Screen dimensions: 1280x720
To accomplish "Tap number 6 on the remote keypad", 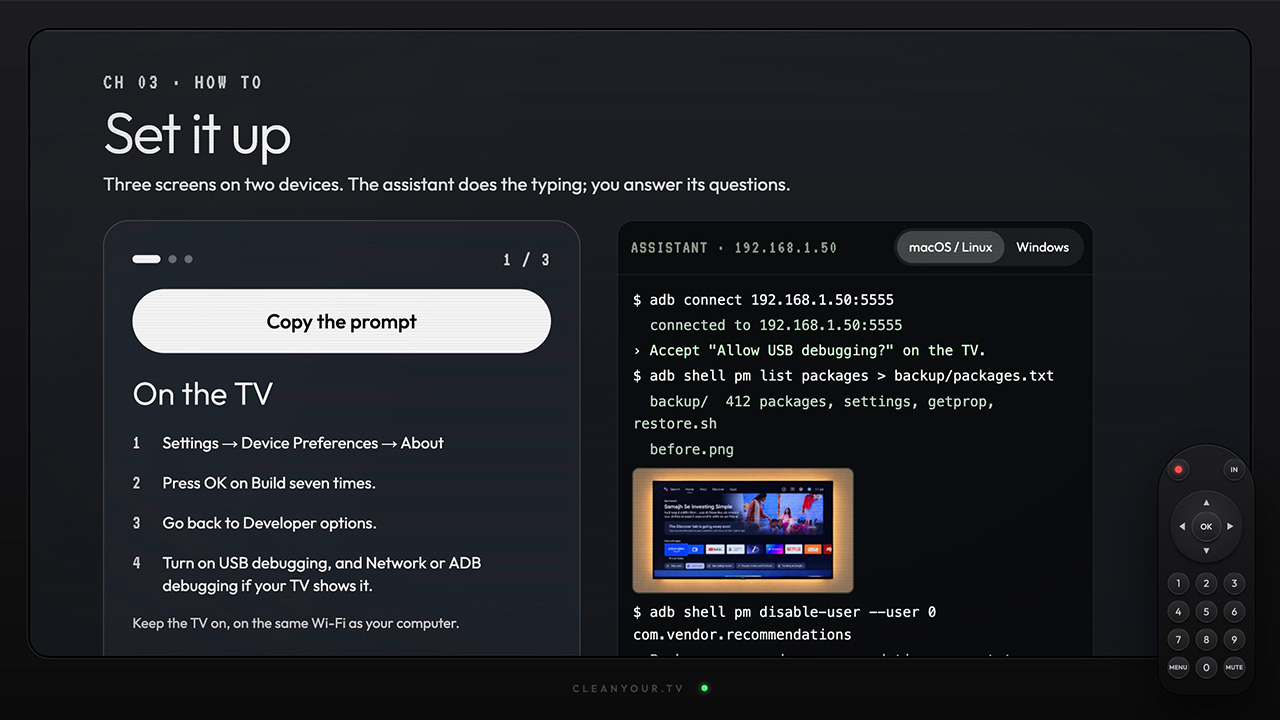I will click(1234, 611).
